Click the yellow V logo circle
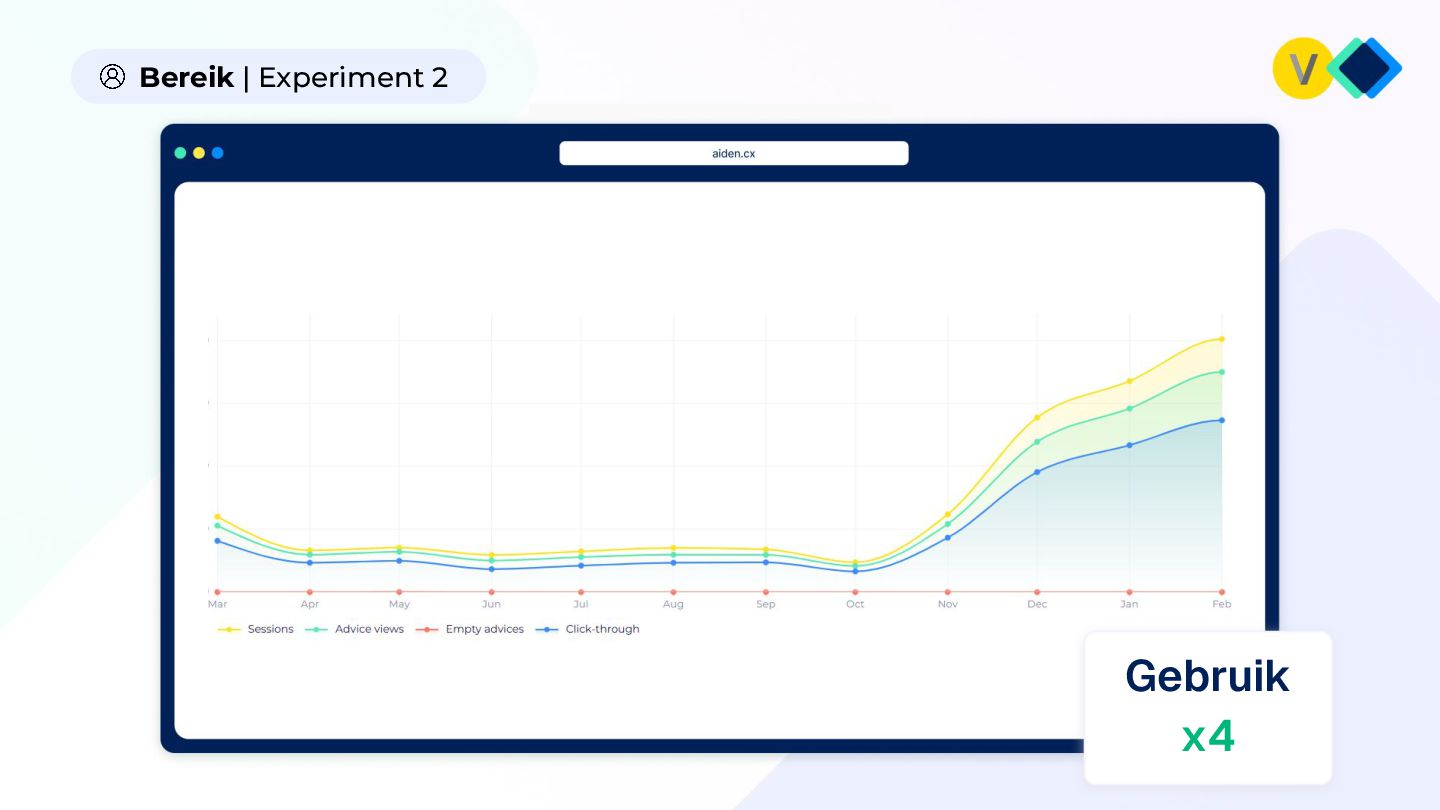The width and height of the screenshot is (1440, 810). (1302, 69)
